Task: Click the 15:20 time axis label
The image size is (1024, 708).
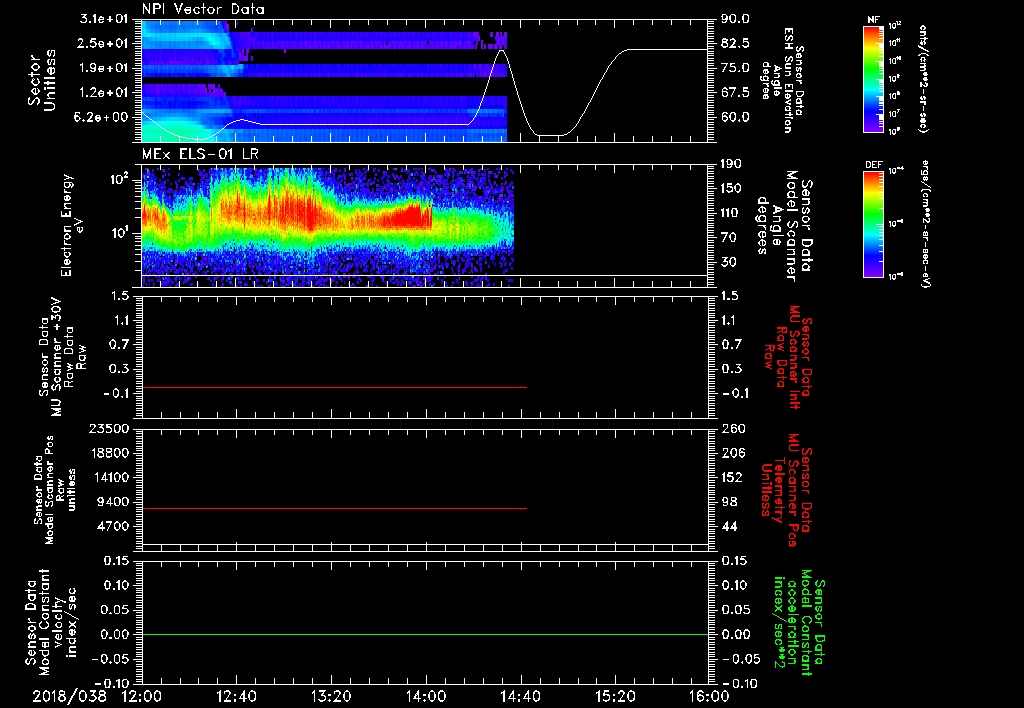Action: [615, 696]
